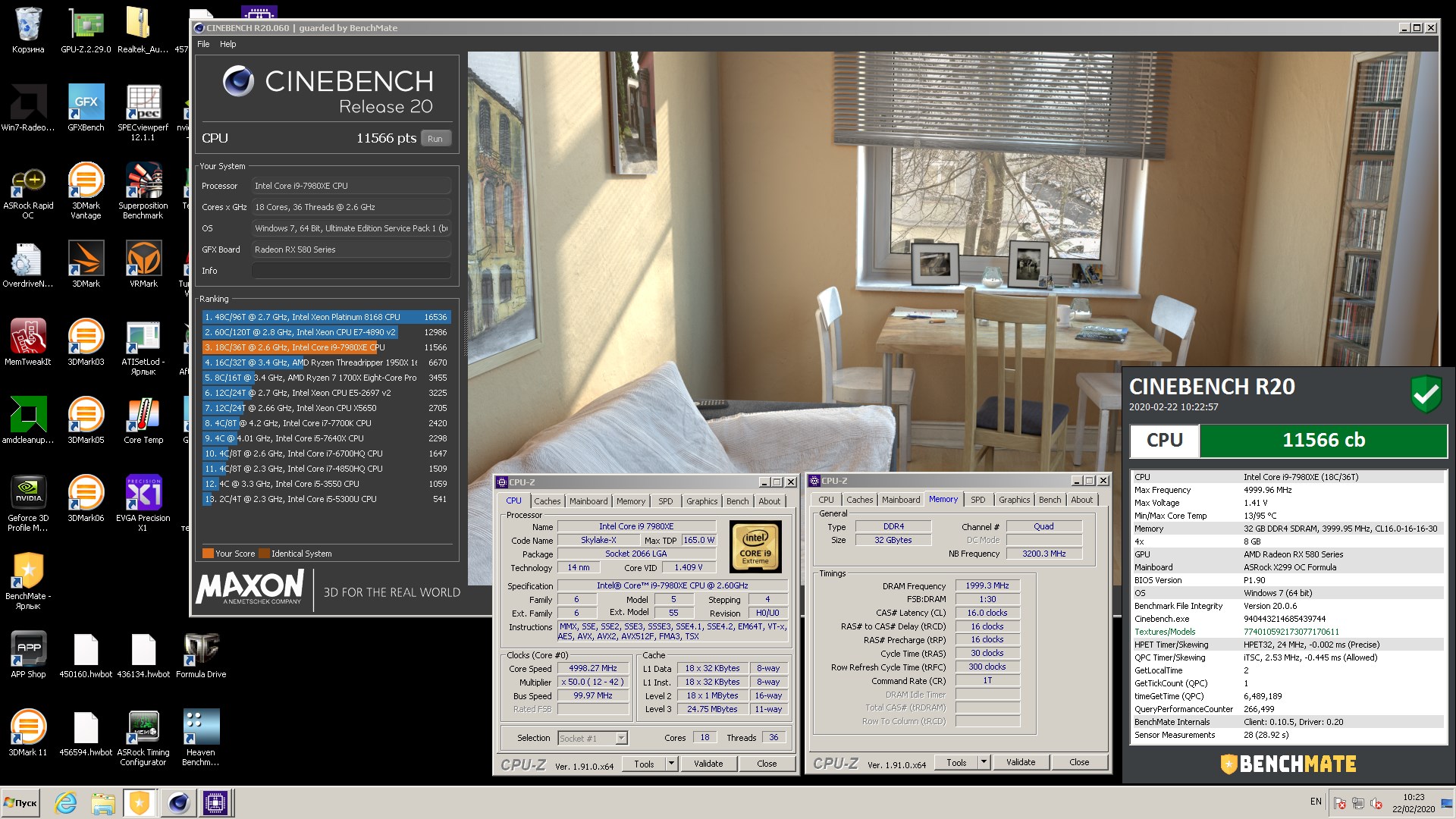Viewport: 1456px width, 819px height.
Task: Open Bench tab in left CPU-Z window
Action: 737,501
